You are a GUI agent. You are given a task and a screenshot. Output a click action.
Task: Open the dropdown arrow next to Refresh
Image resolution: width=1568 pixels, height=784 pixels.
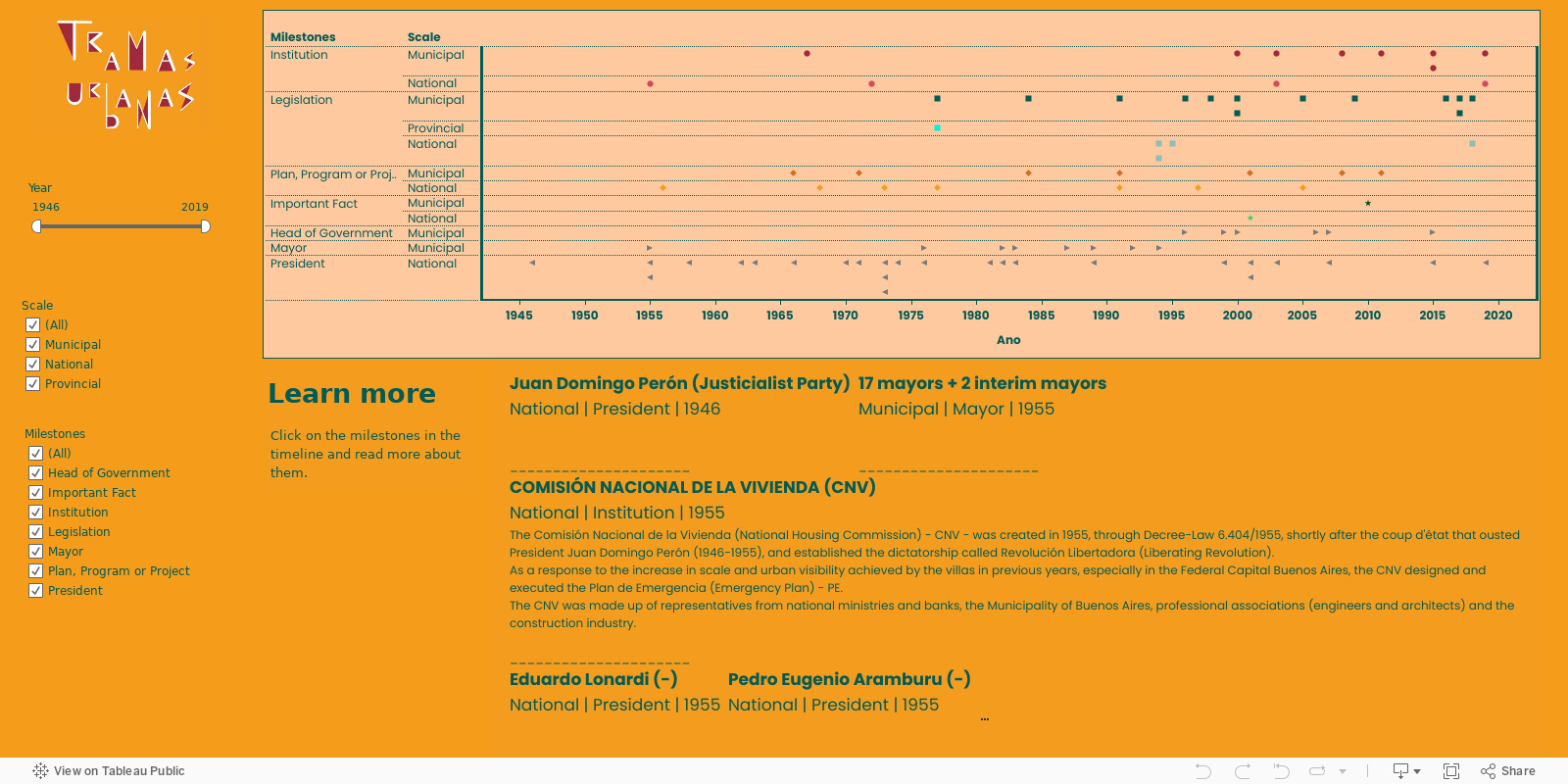[x=1343, y=772]
